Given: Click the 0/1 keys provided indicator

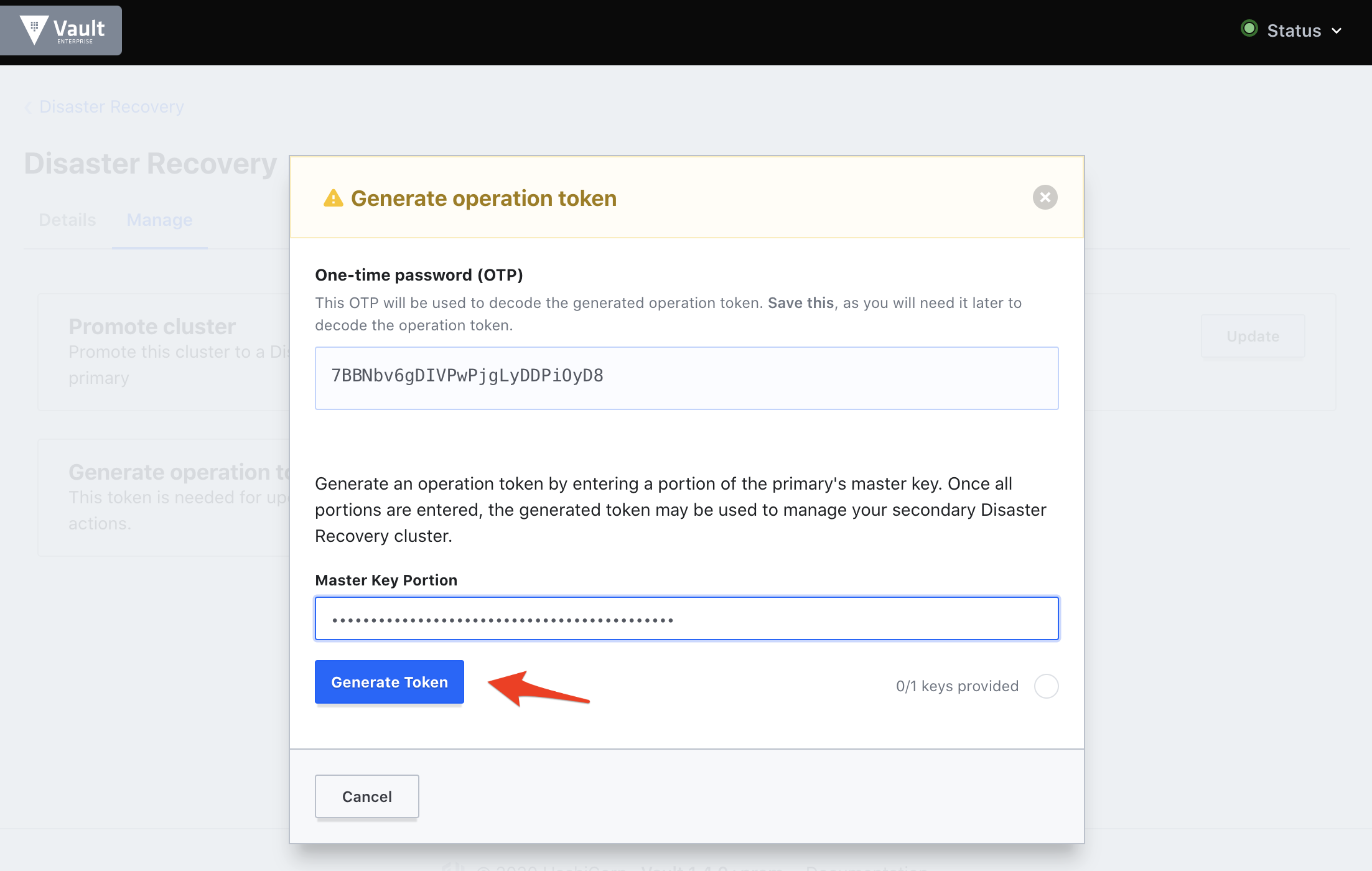Looking at the screenshot, I should (956, 686).
